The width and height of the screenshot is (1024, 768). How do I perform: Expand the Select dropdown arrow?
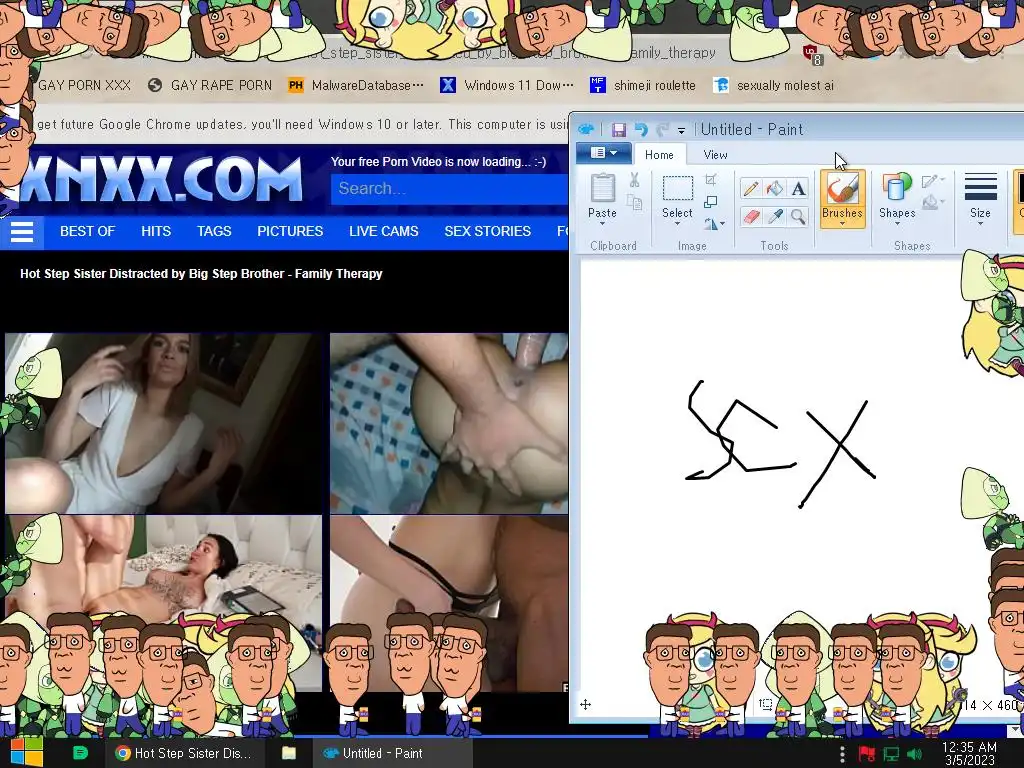[677, 224]
